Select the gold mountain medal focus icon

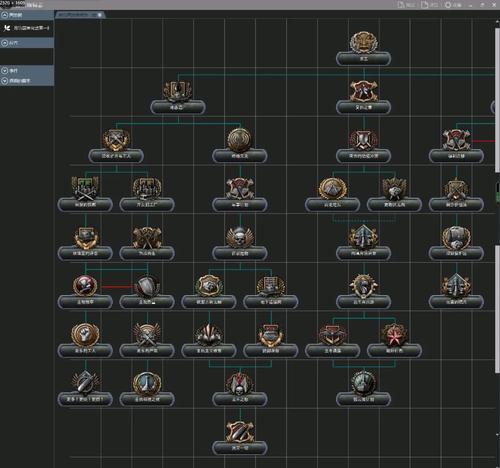pyautogui.click(x=333, y=189)
